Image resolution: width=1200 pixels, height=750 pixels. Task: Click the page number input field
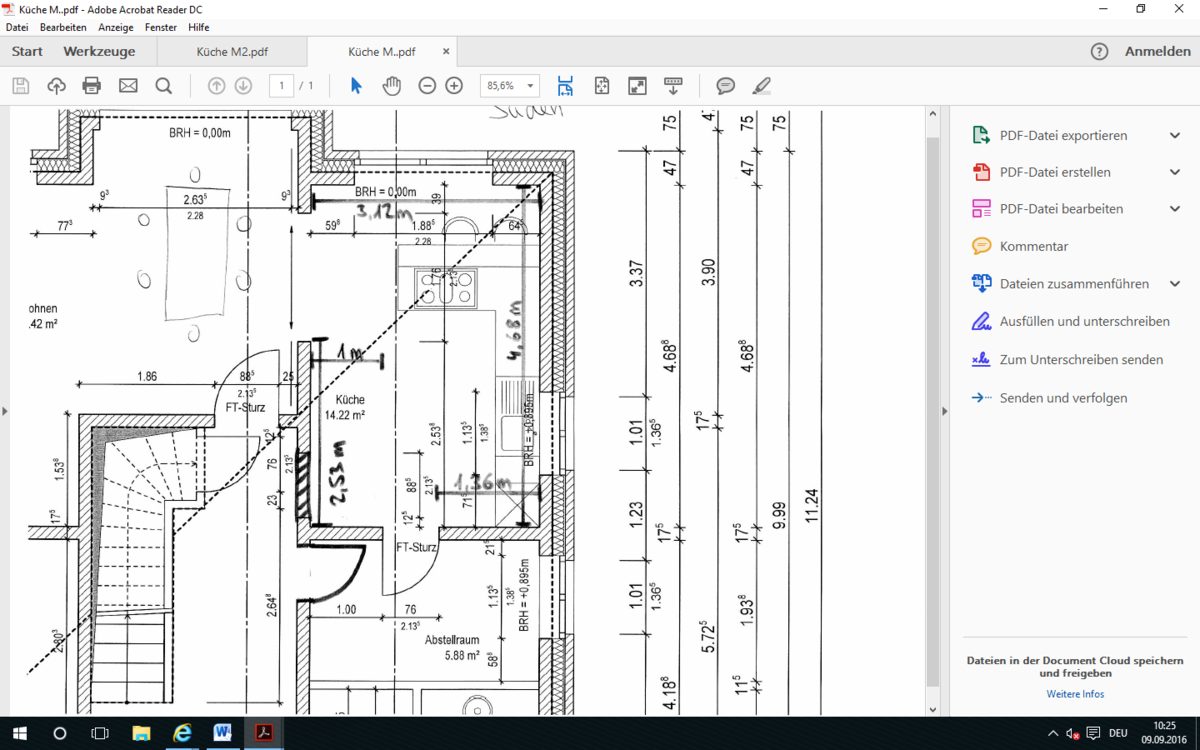(x=282, y=86)
